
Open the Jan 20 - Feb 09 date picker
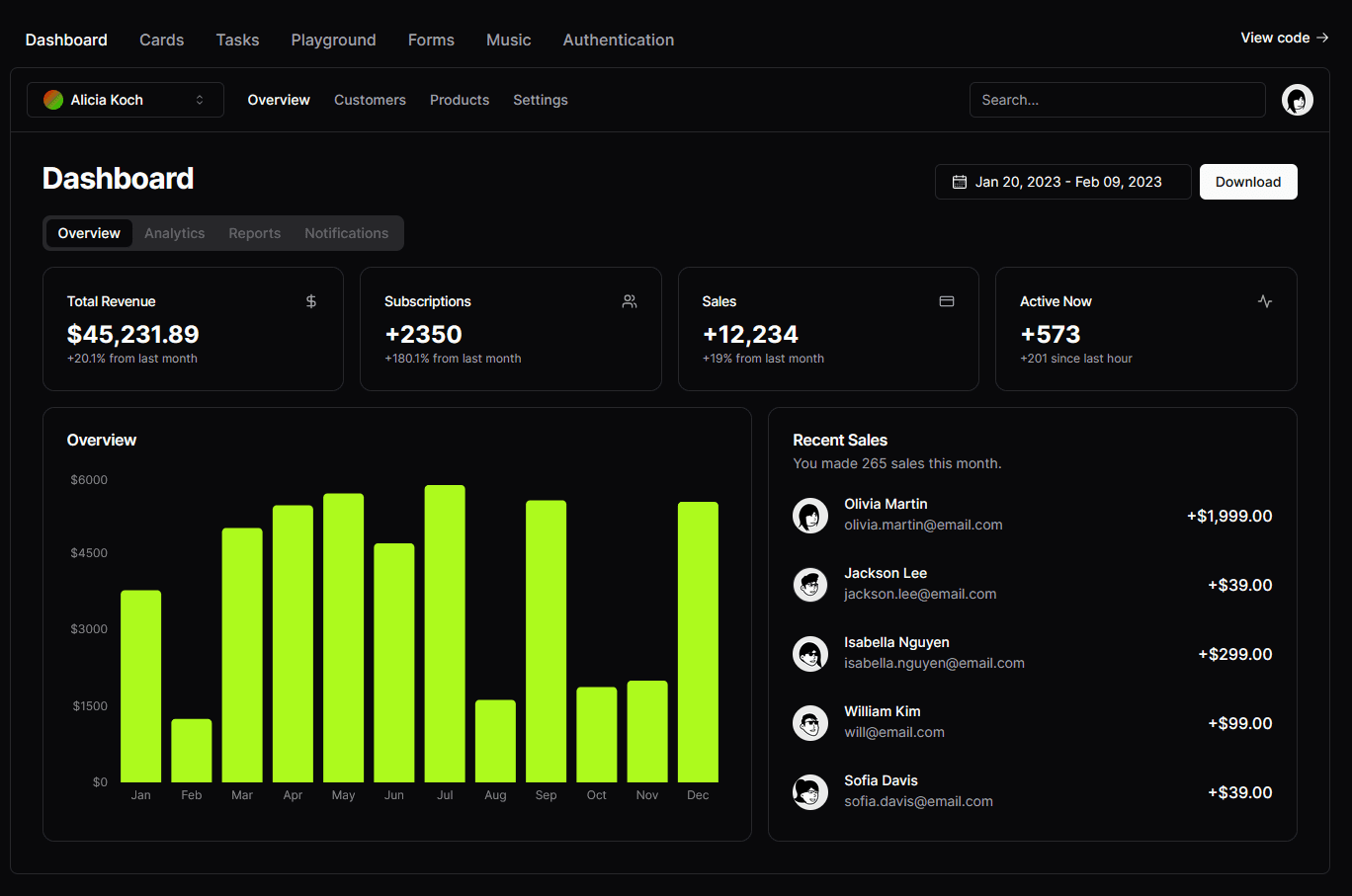click(x=1063, y=182)
